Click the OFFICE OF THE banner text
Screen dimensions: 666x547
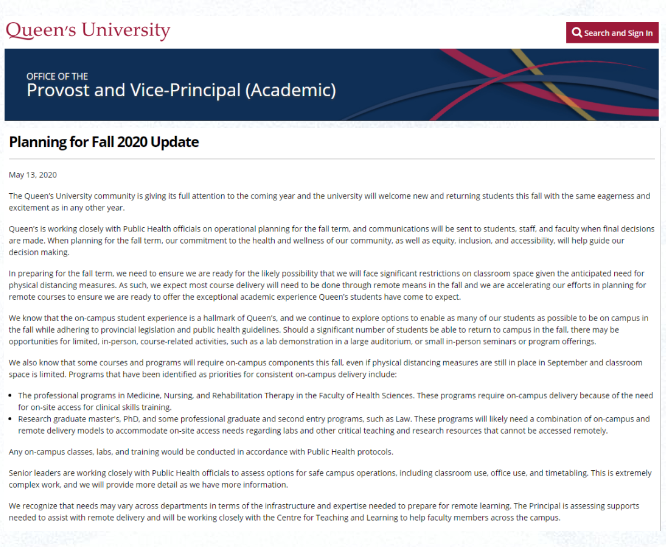[x=57, y=76]
